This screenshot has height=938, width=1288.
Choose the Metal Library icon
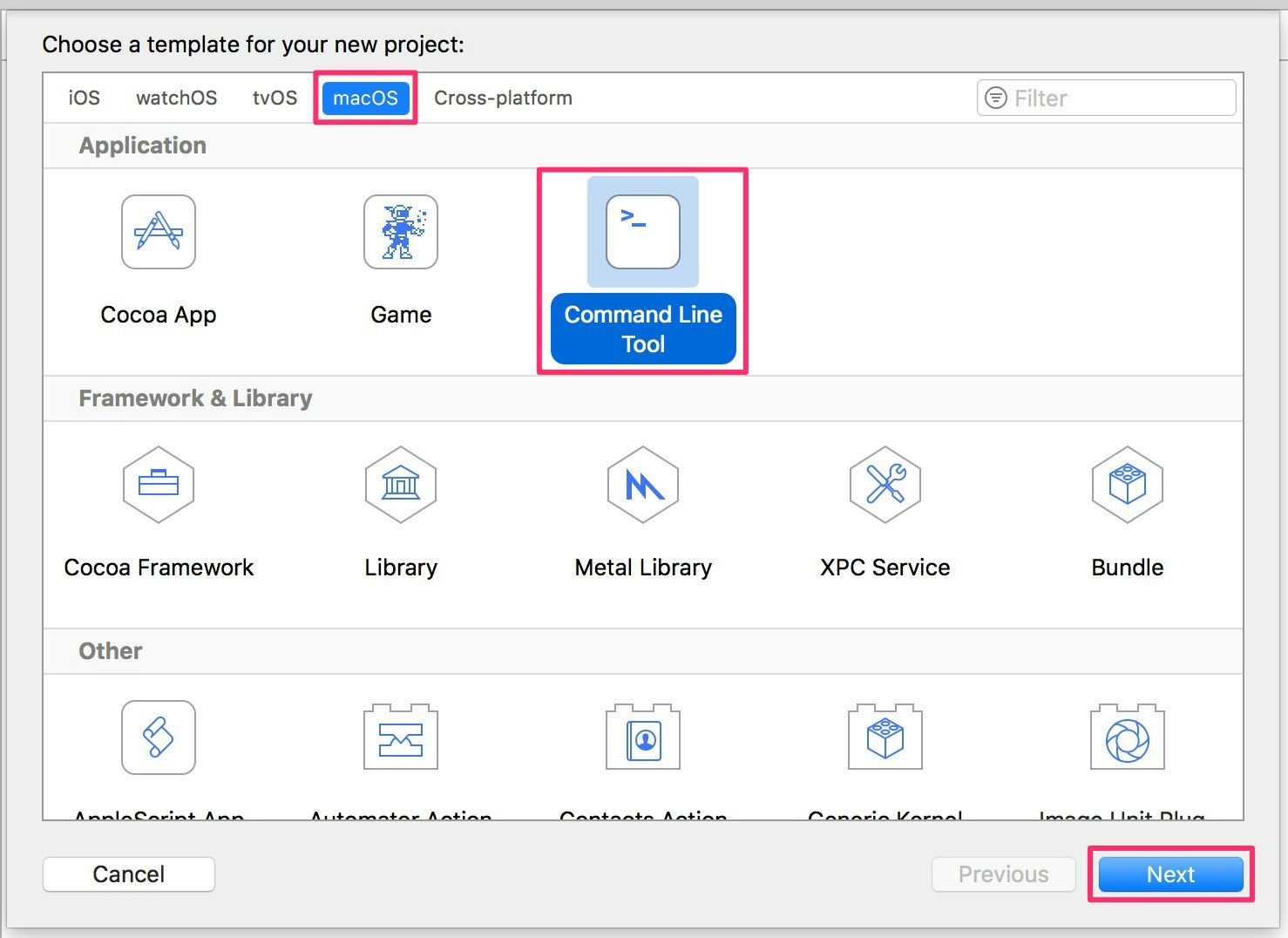tap(643, 485)
